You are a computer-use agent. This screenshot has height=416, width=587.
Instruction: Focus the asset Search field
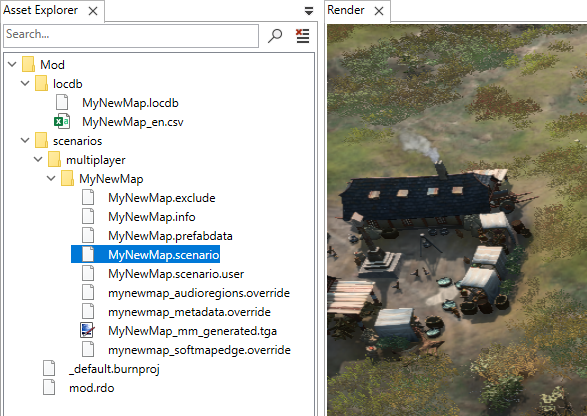coord(131,36)
